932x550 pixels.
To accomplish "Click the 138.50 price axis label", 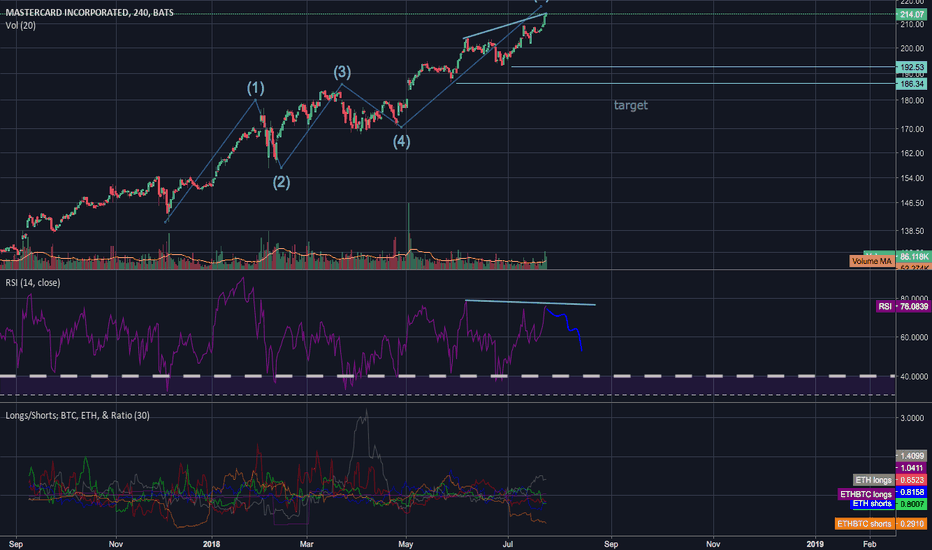I will click(x=912, y=231).
